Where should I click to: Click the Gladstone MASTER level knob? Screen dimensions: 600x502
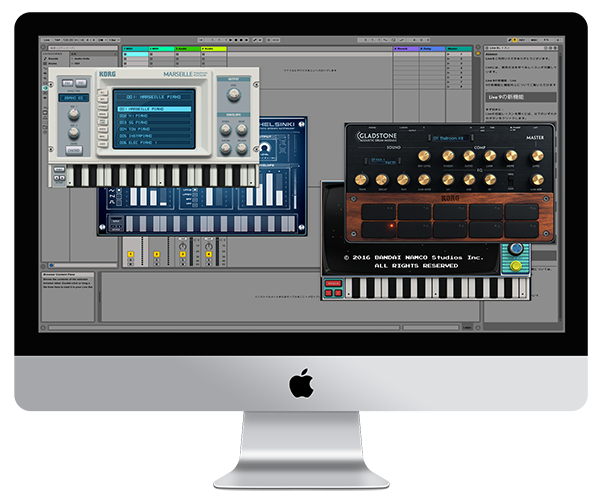pos(537,156)
